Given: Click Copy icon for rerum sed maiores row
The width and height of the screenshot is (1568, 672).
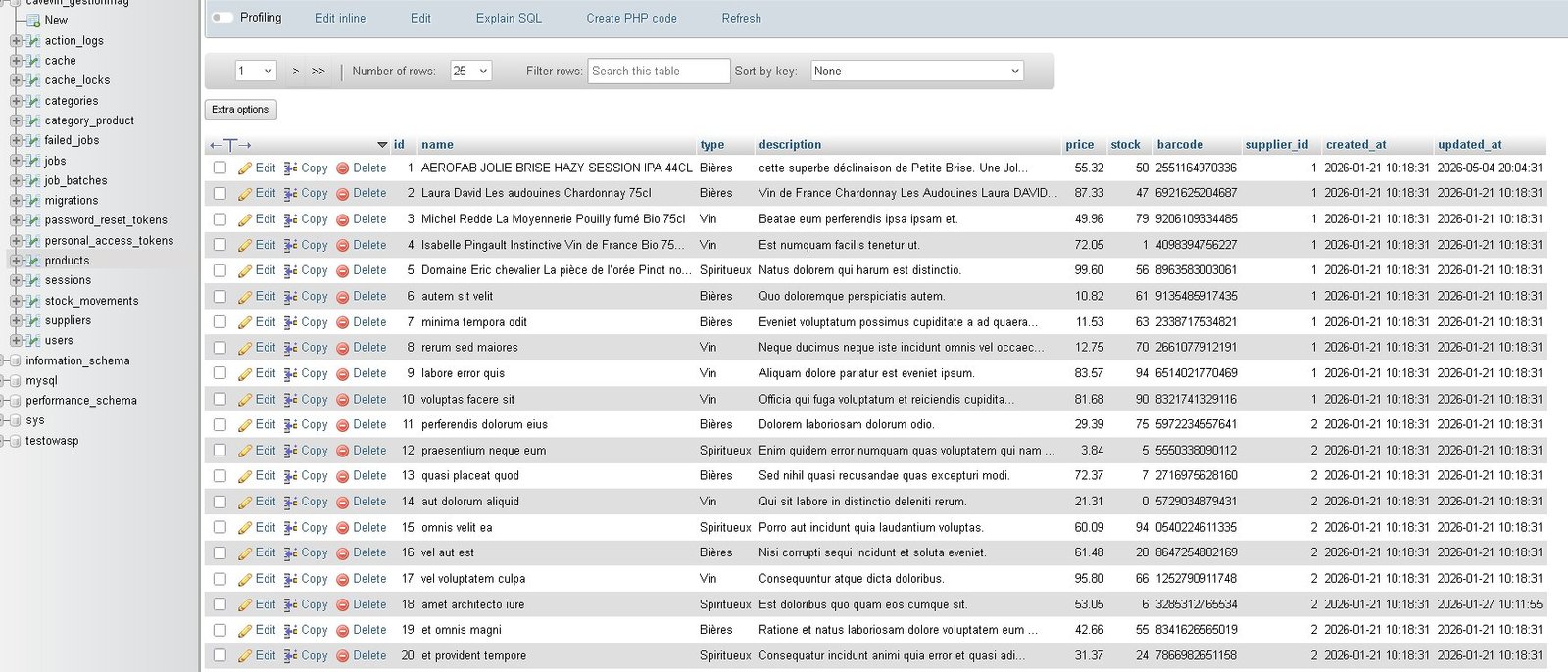Looking at the screenshot, I should (x=290, y=348).
